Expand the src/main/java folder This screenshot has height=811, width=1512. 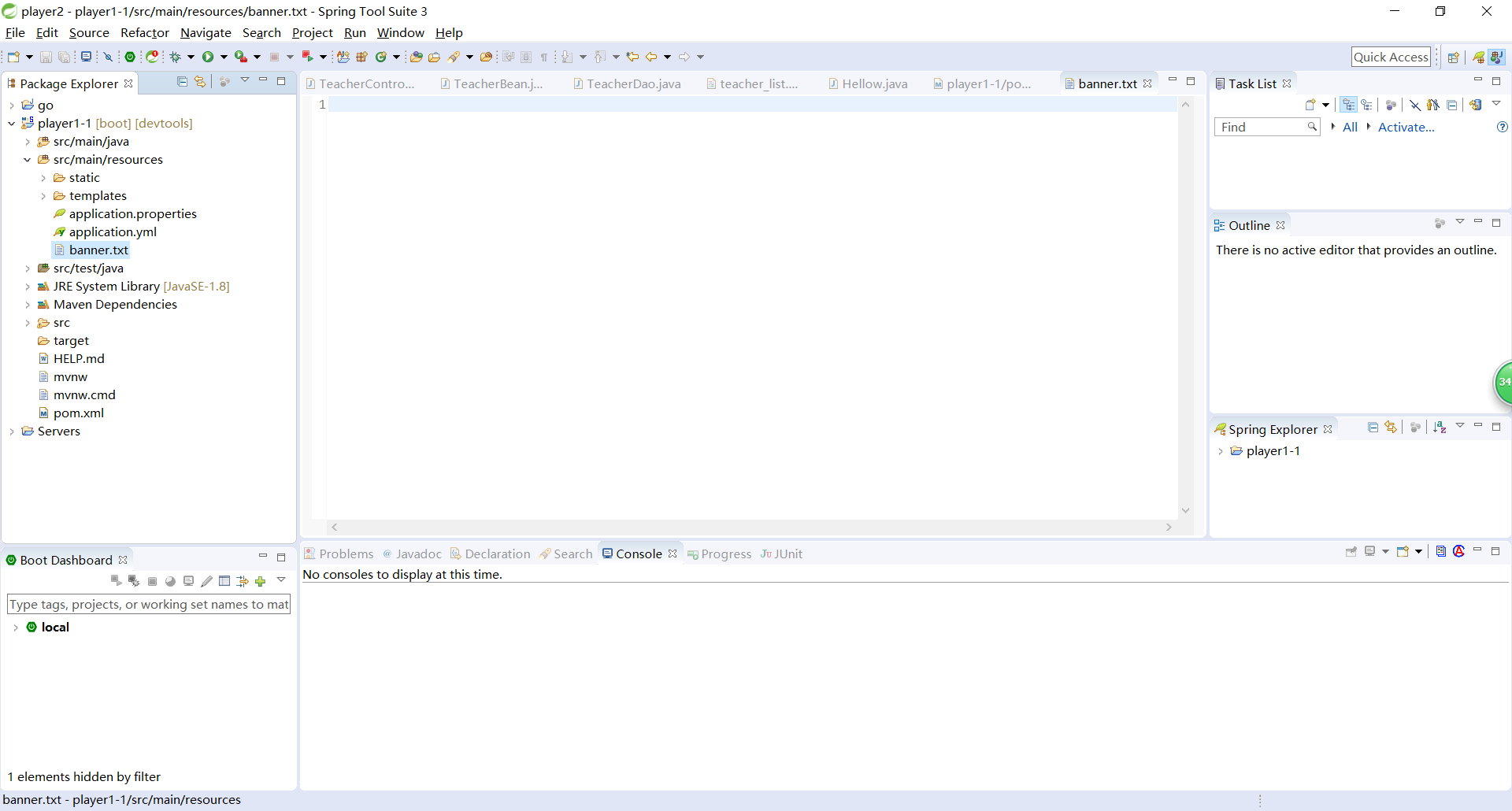coord(28,142)
